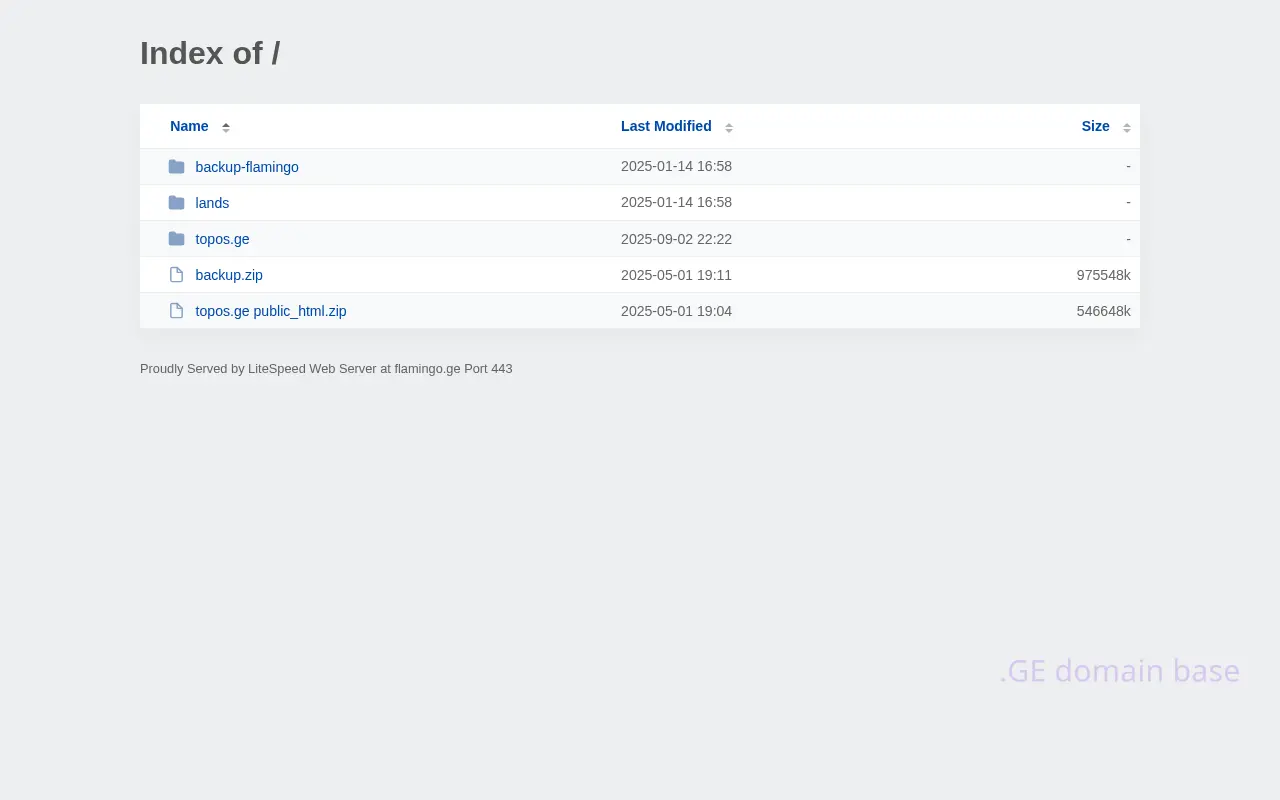Click the sort arrows beside Size header

click(x=1127, y=127)
